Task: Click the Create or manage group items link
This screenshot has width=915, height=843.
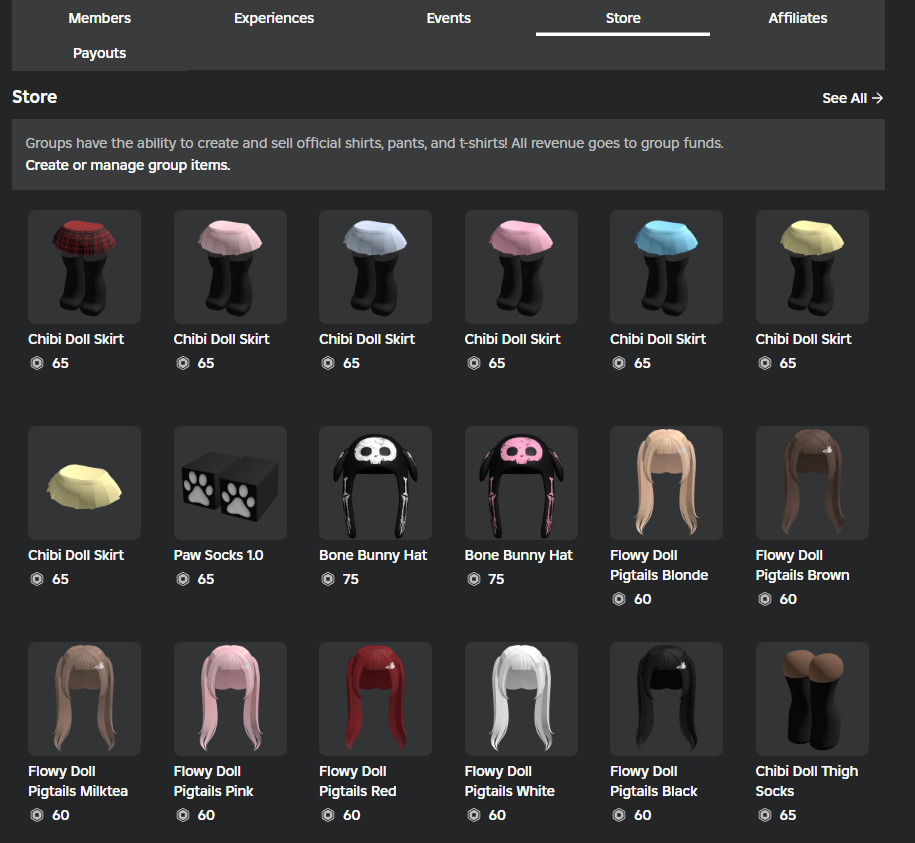Action: [x=127, y=165]
